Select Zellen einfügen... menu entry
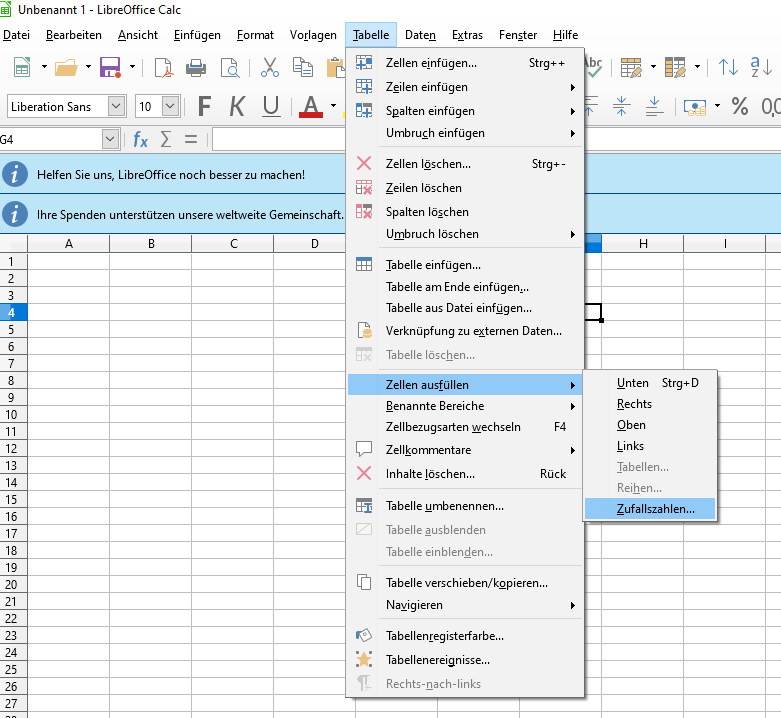The image size is (781, 718). pos(465,63)
